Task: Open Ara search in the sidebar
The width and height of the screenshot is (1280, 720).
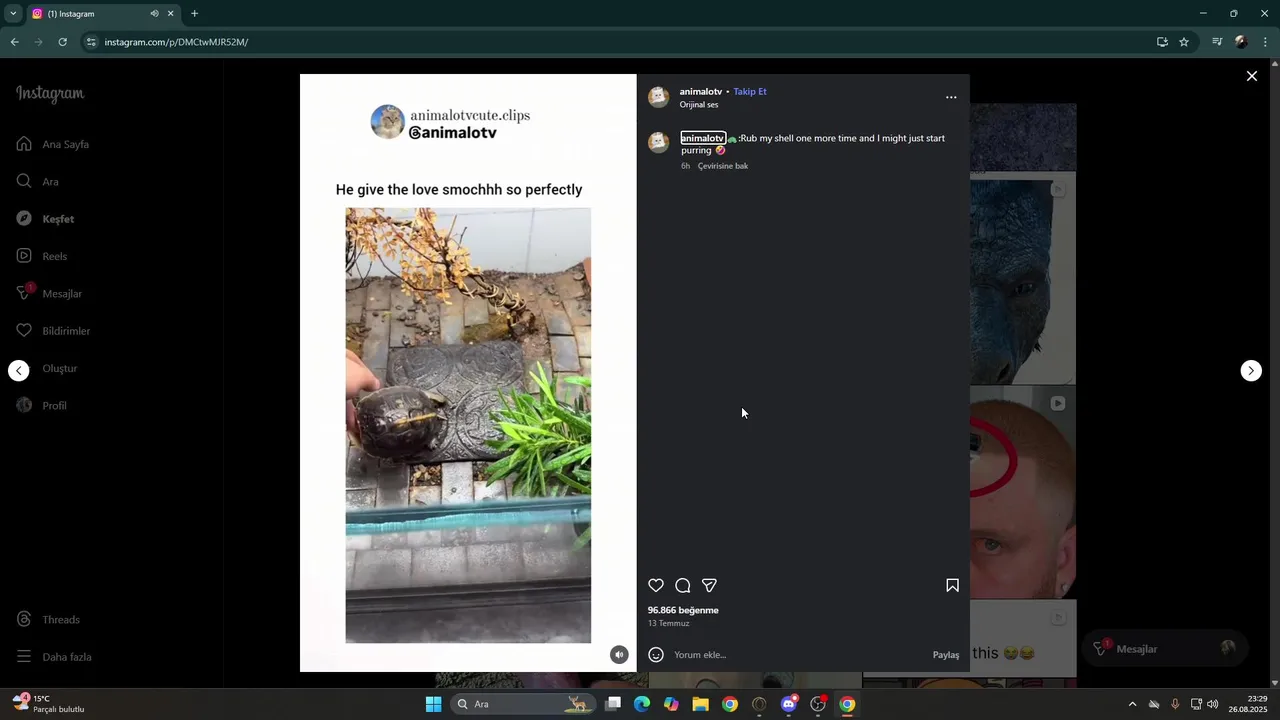Action: coord(38,182)
